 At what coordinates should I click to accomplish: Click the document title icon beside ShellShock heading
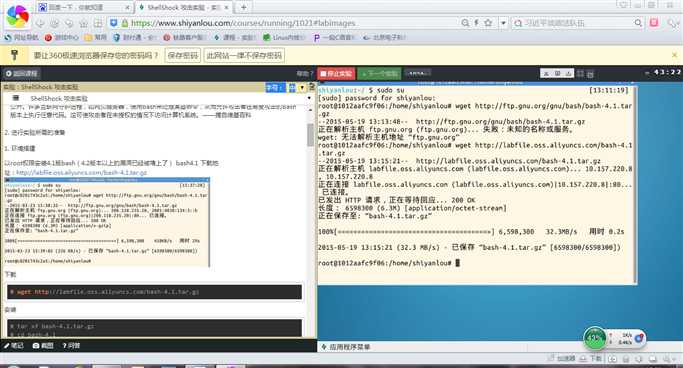[16, 98]
